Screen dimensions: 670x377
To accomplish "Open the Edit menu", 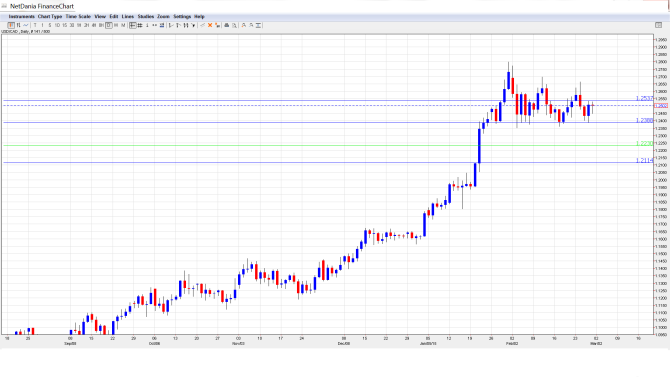I will click(x=114, y=17).
